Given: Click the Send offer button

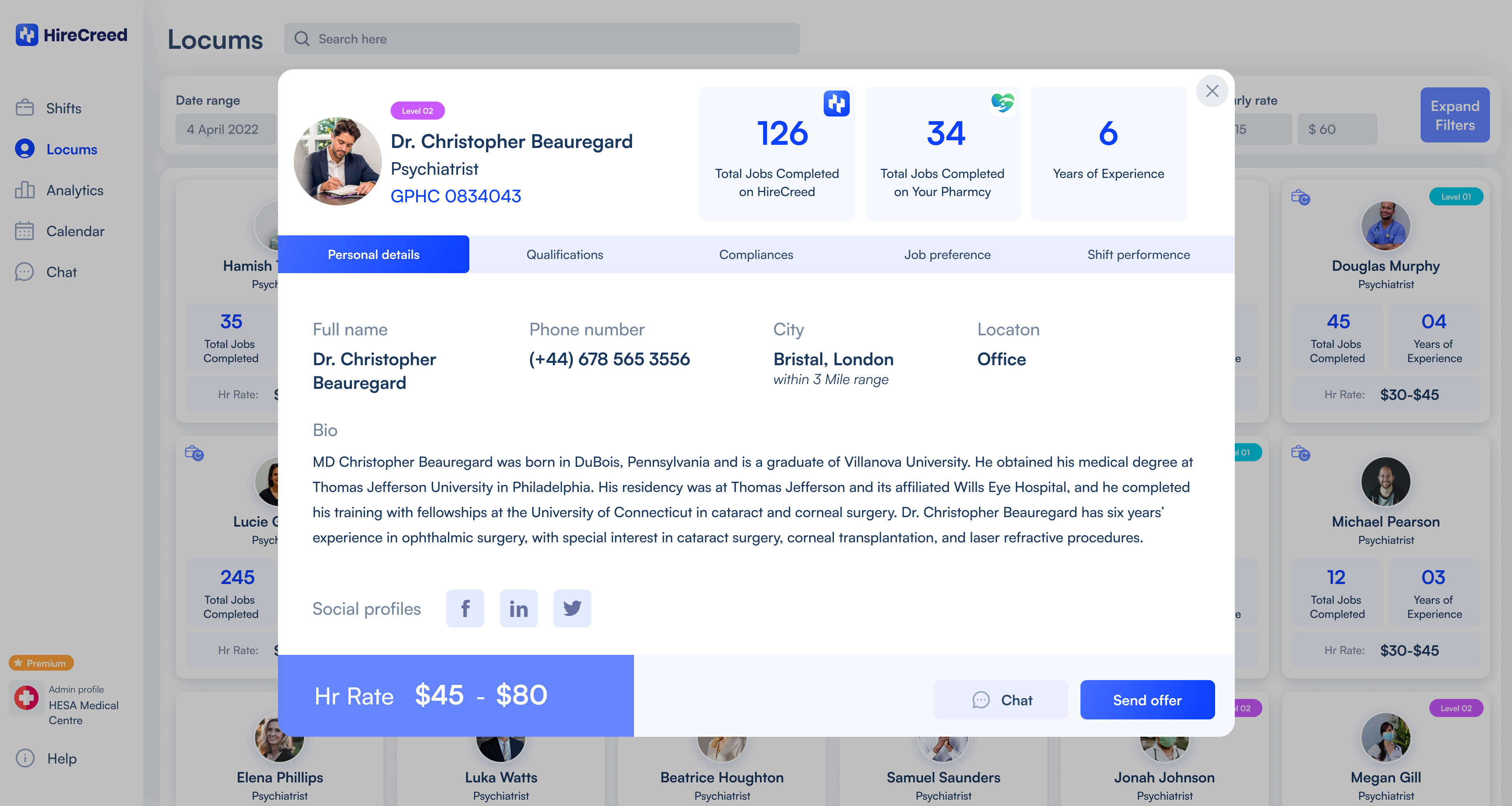Looking at the screenshot, I should (x=1147, y=700).
